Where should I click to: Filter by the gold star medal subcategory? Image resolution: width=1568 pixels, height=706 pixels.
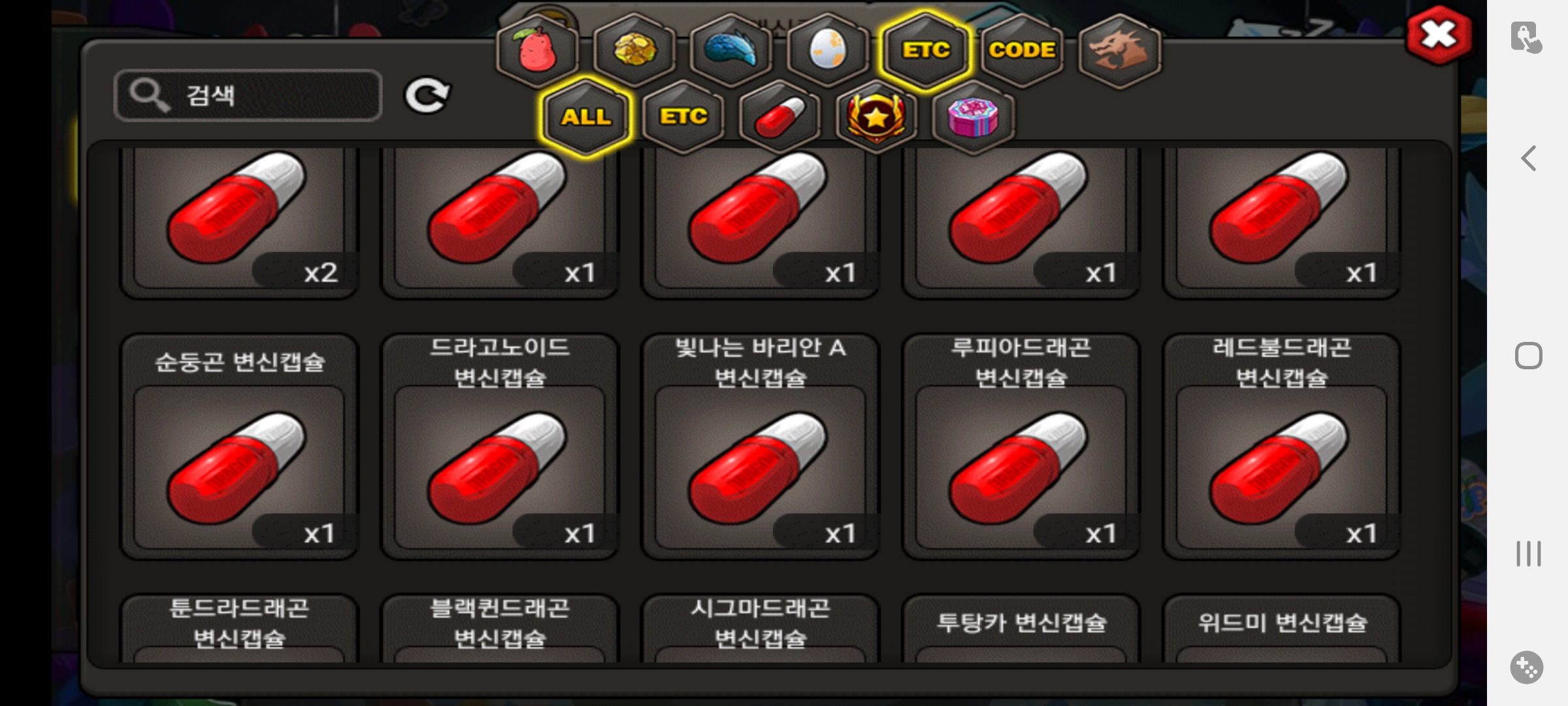click(x=876, y=117)
